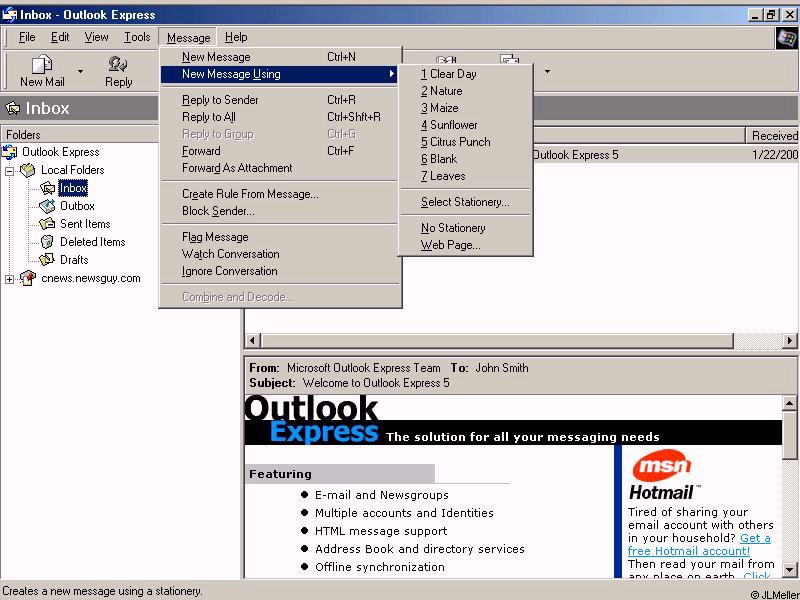
Task: Open the New Mail stationery dropdown arrow
Action: (80, 72)
